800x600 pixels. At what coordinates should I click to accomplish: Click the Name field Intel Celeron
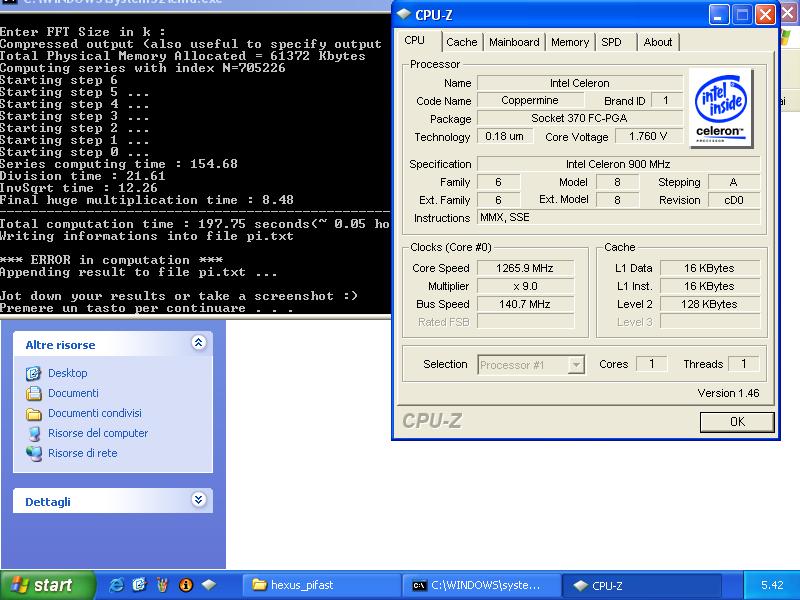[x=580, y=83]
